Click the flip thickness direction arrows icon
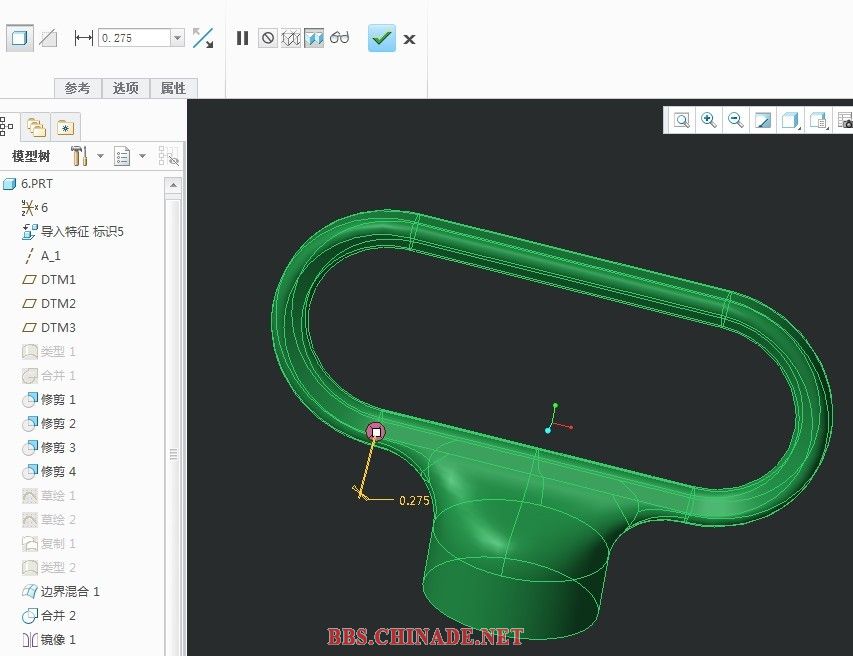This screenshot has height=656, width=853. point(203,38)
